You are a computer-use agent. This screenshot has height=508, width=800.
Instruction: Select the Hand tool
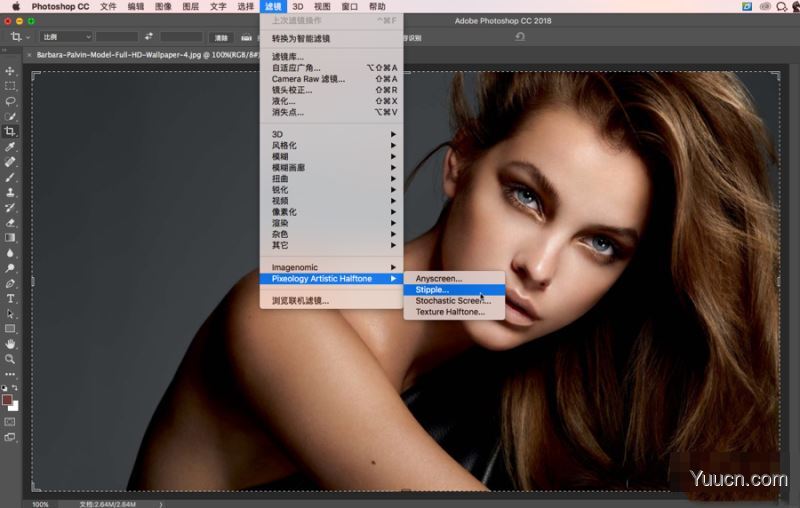tap(10, 344)
